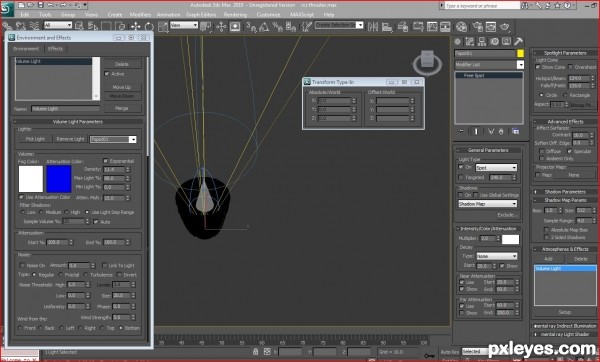Open the Utilities hammer panel tab
Screen dimensions: 600x362
pyautogui.click(x=518, y=41)
